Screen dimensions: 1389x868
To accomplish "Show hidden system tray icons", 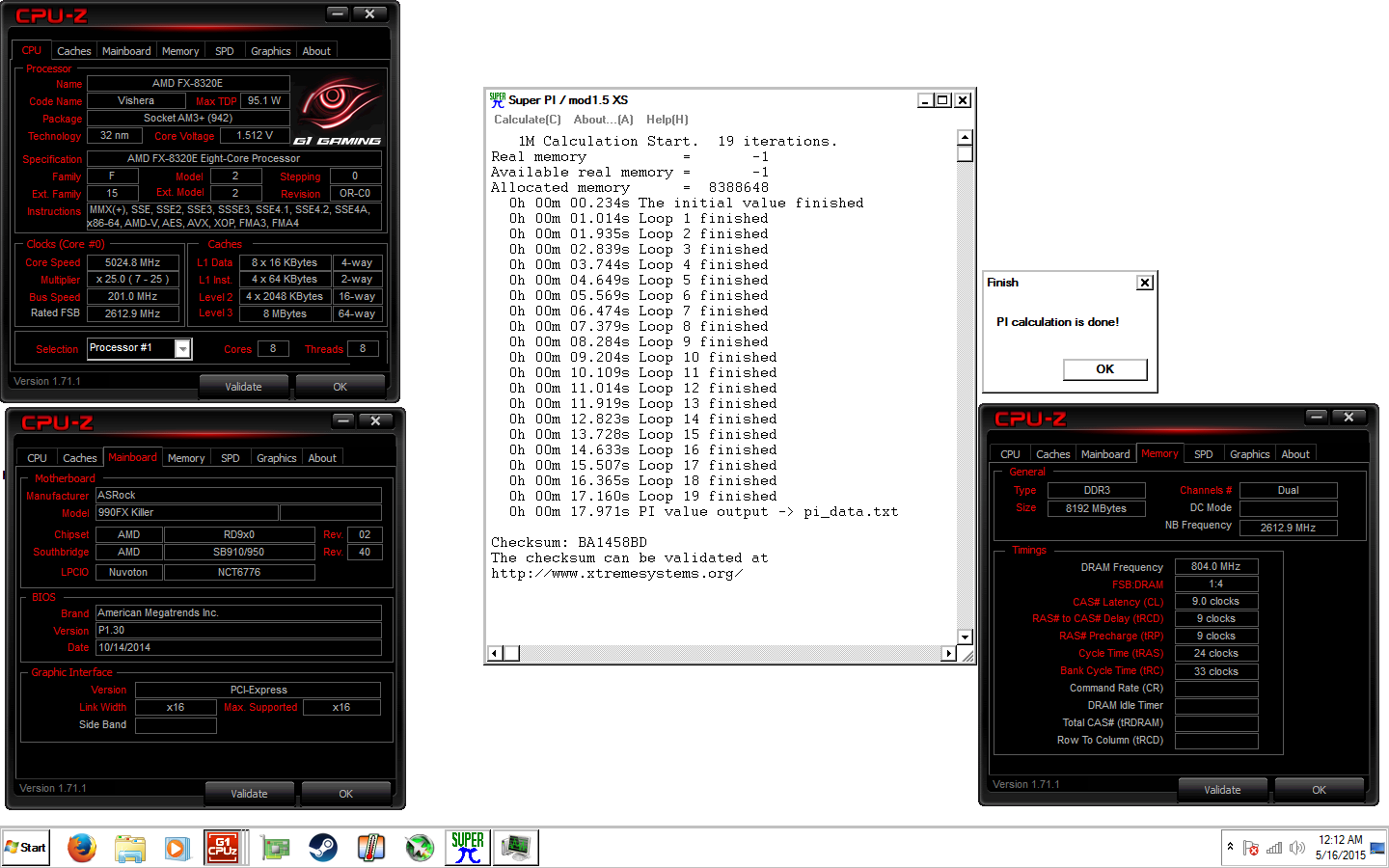I will 1230,847.
